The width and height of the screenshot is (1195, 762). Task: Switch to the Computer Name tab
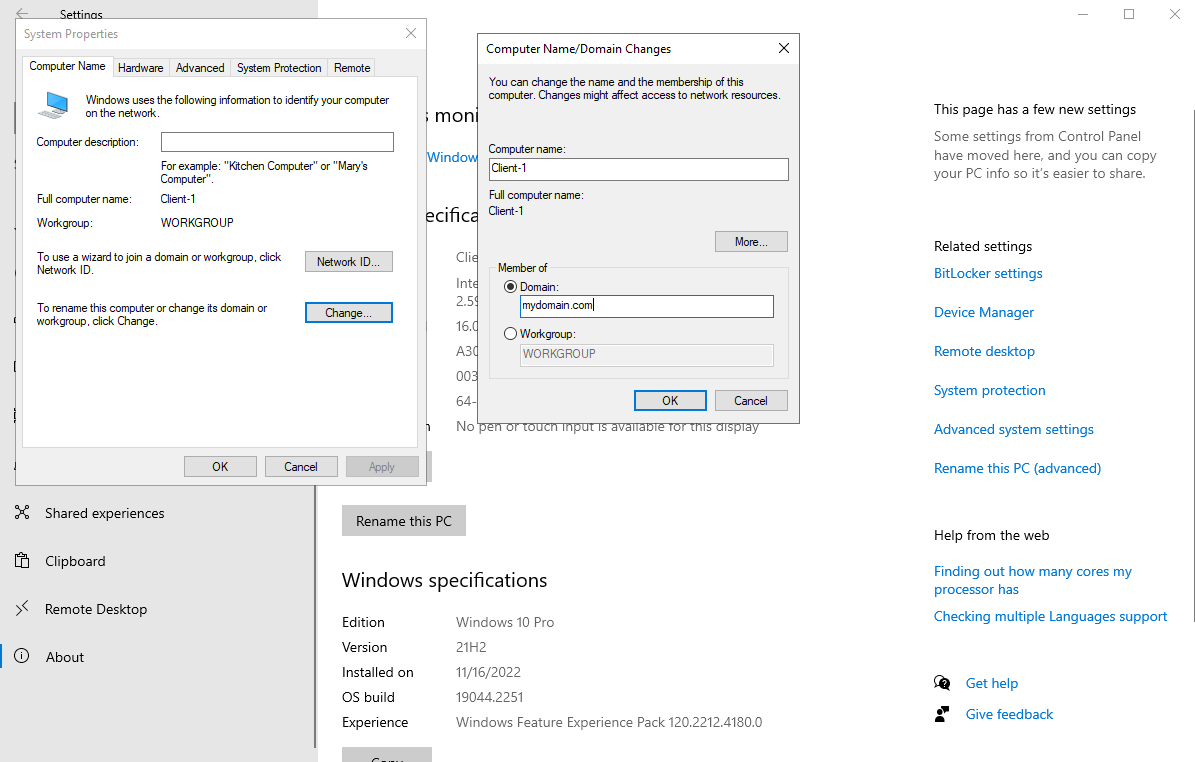68,66
